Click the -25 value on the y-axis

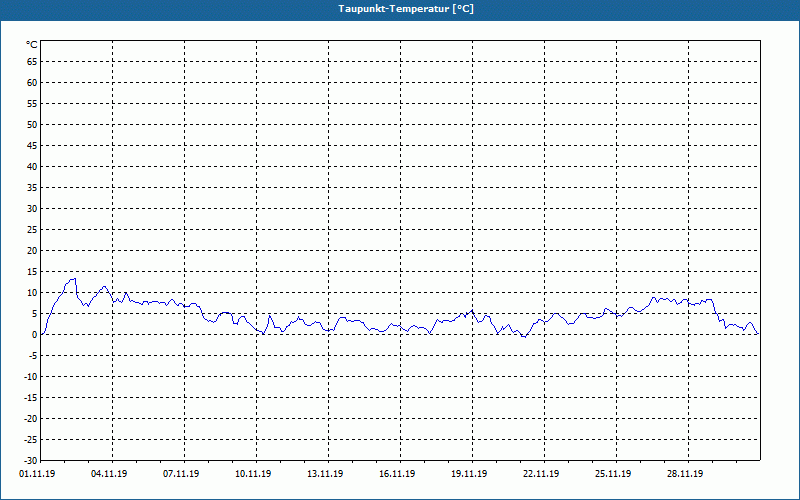31,440
